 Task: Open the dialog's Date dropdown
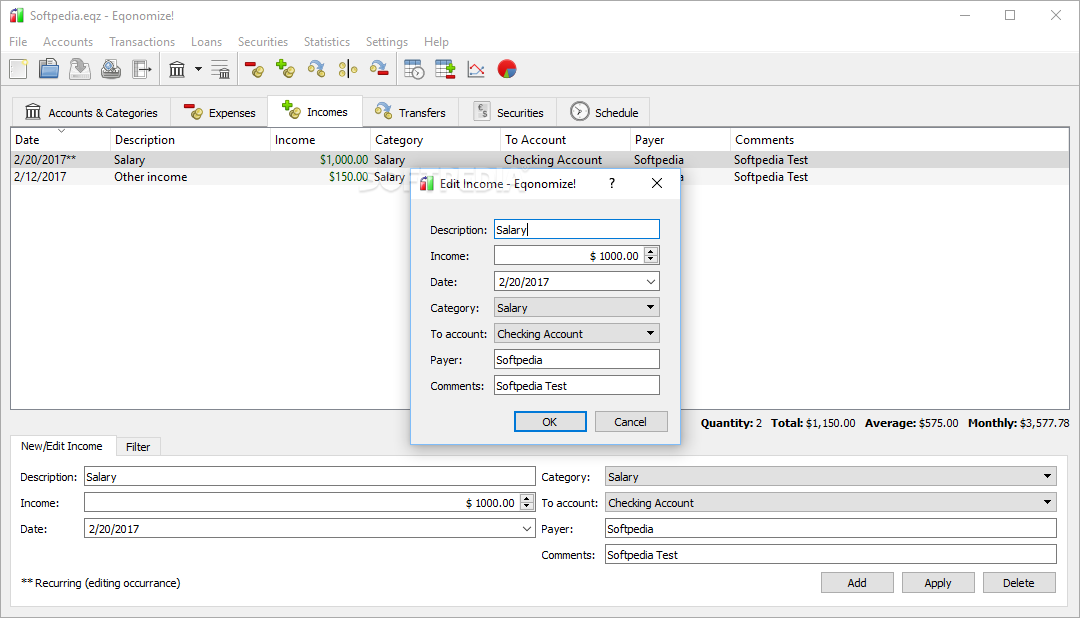650,282
